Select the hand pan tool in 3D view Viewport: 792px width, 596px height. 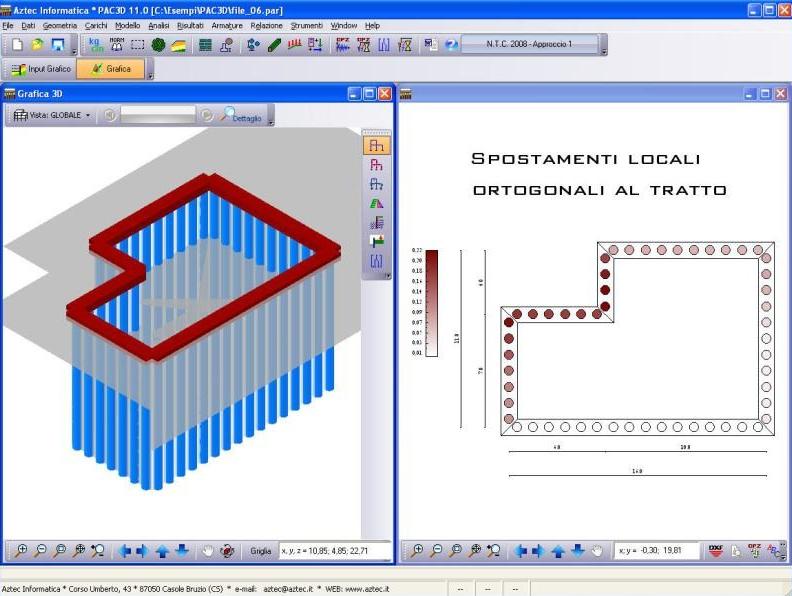[208, 550]
